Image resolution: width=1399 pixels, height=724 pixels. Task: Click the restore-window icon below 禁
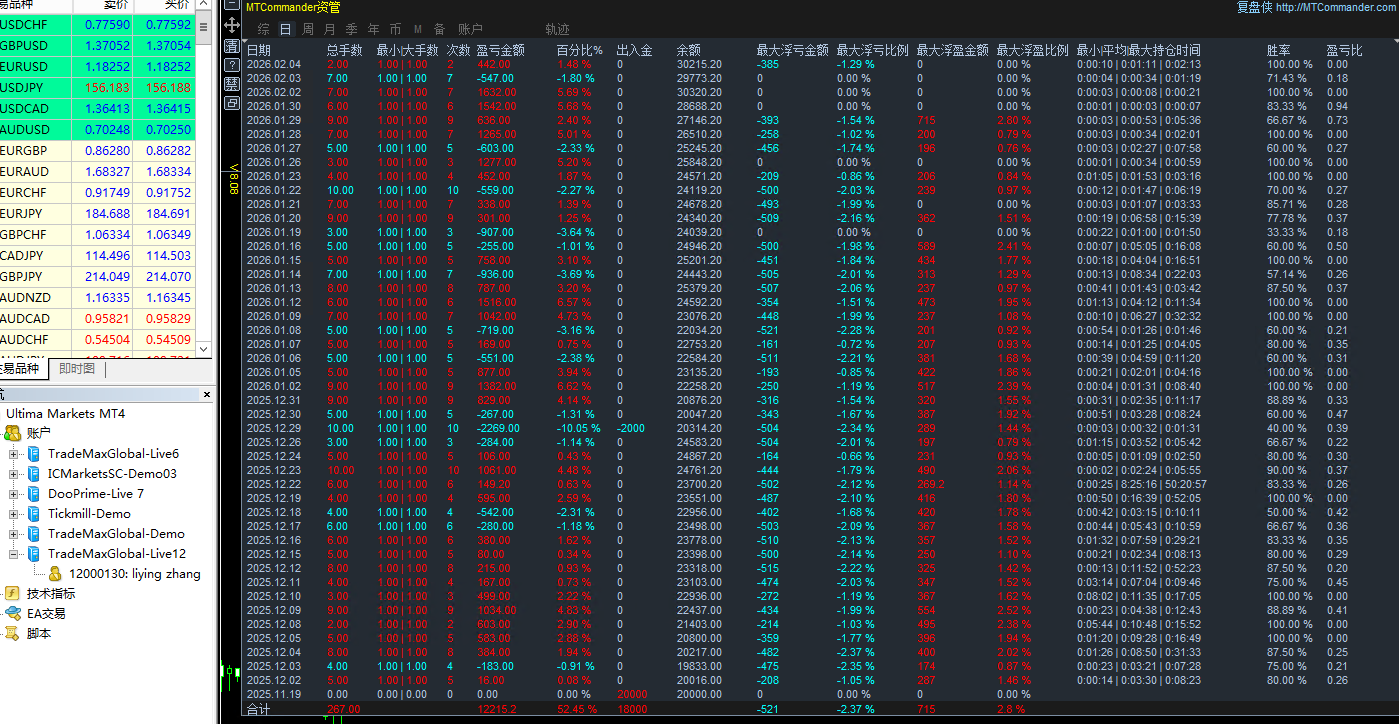232,103
